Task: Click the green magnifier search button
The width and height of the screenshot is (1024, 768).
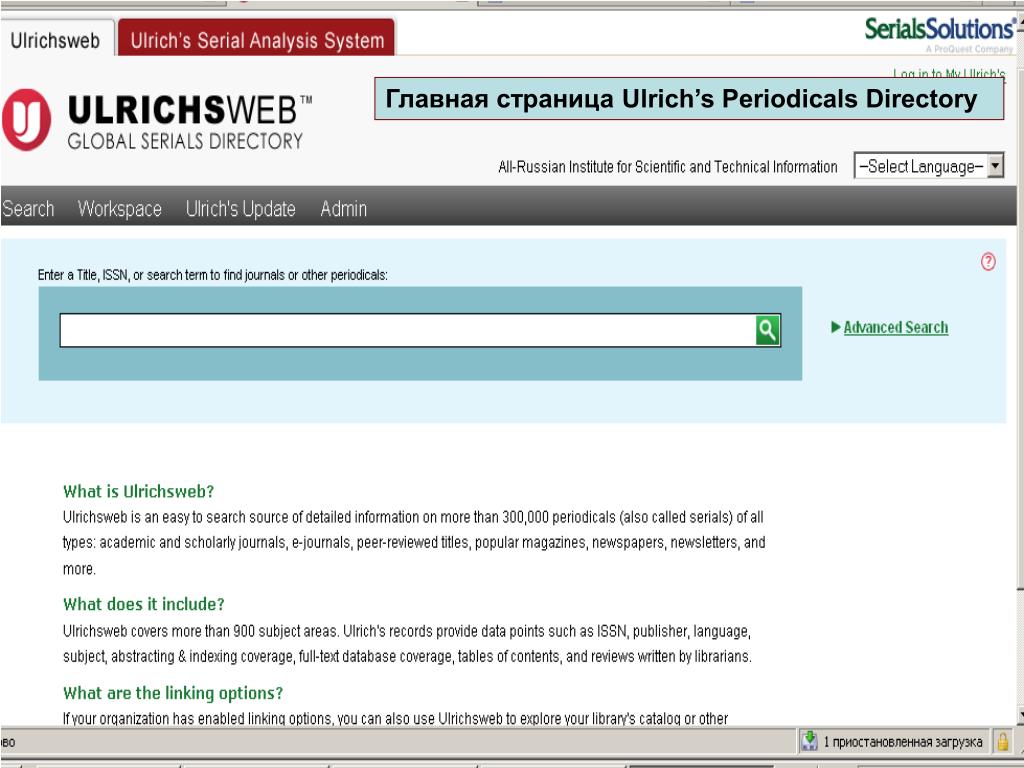Action: coord(767,330)
